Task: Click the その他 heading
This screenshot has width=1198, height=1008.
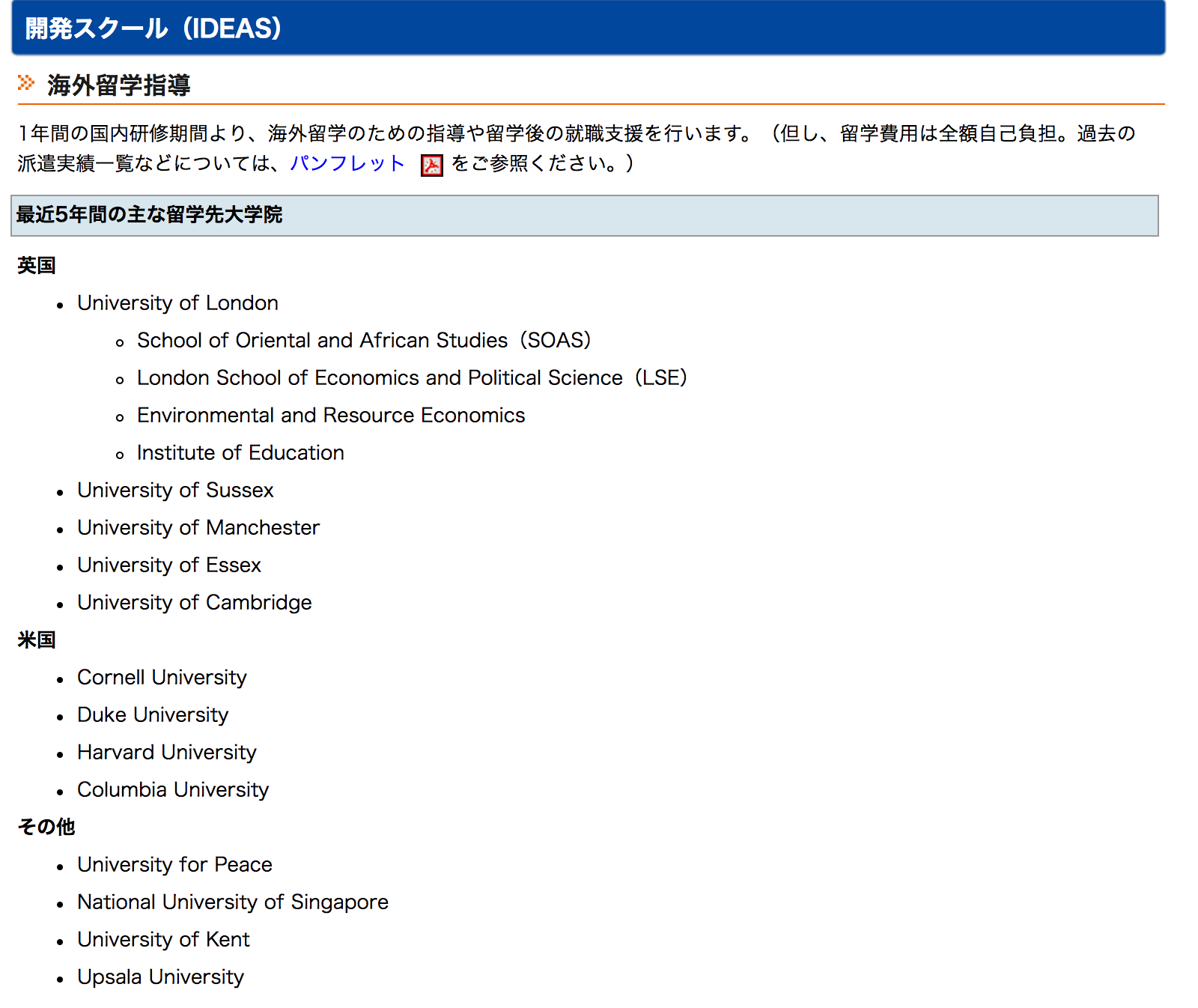Action: point(46,827)
